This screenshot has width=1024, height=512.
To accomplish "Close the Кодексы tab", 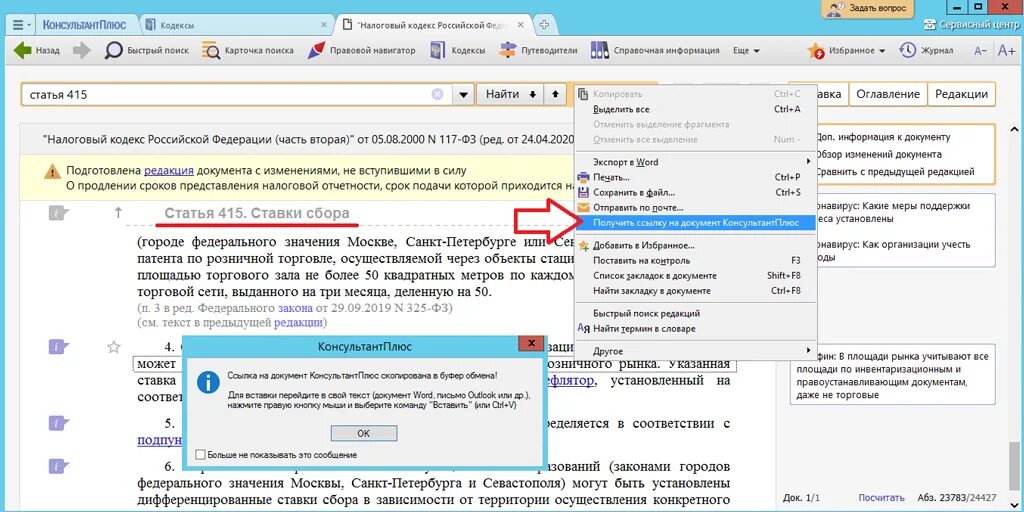I will [x=324, y=25].
